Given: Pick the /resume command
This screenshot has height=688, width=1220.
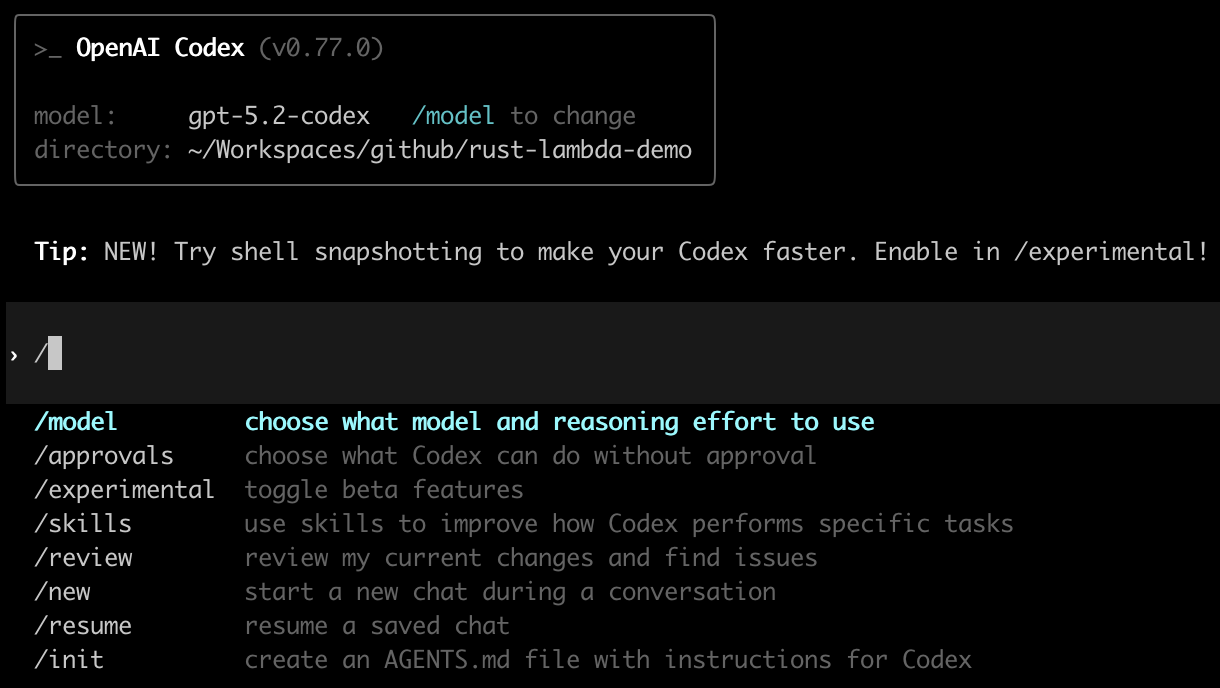Looking at the screenshot, I should [83, 626].
